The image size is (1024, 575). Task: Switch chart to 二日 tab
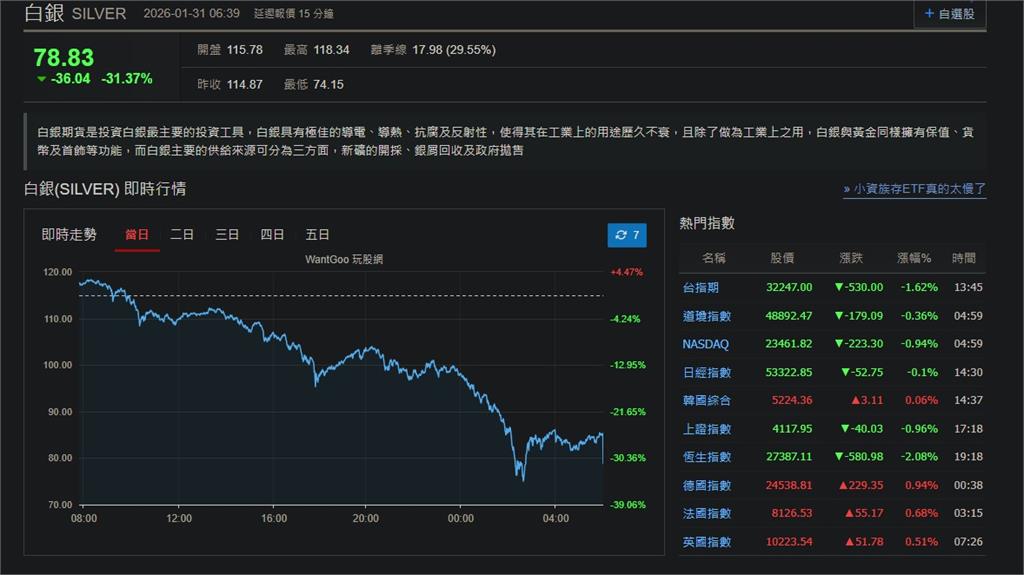coord(182,235)
